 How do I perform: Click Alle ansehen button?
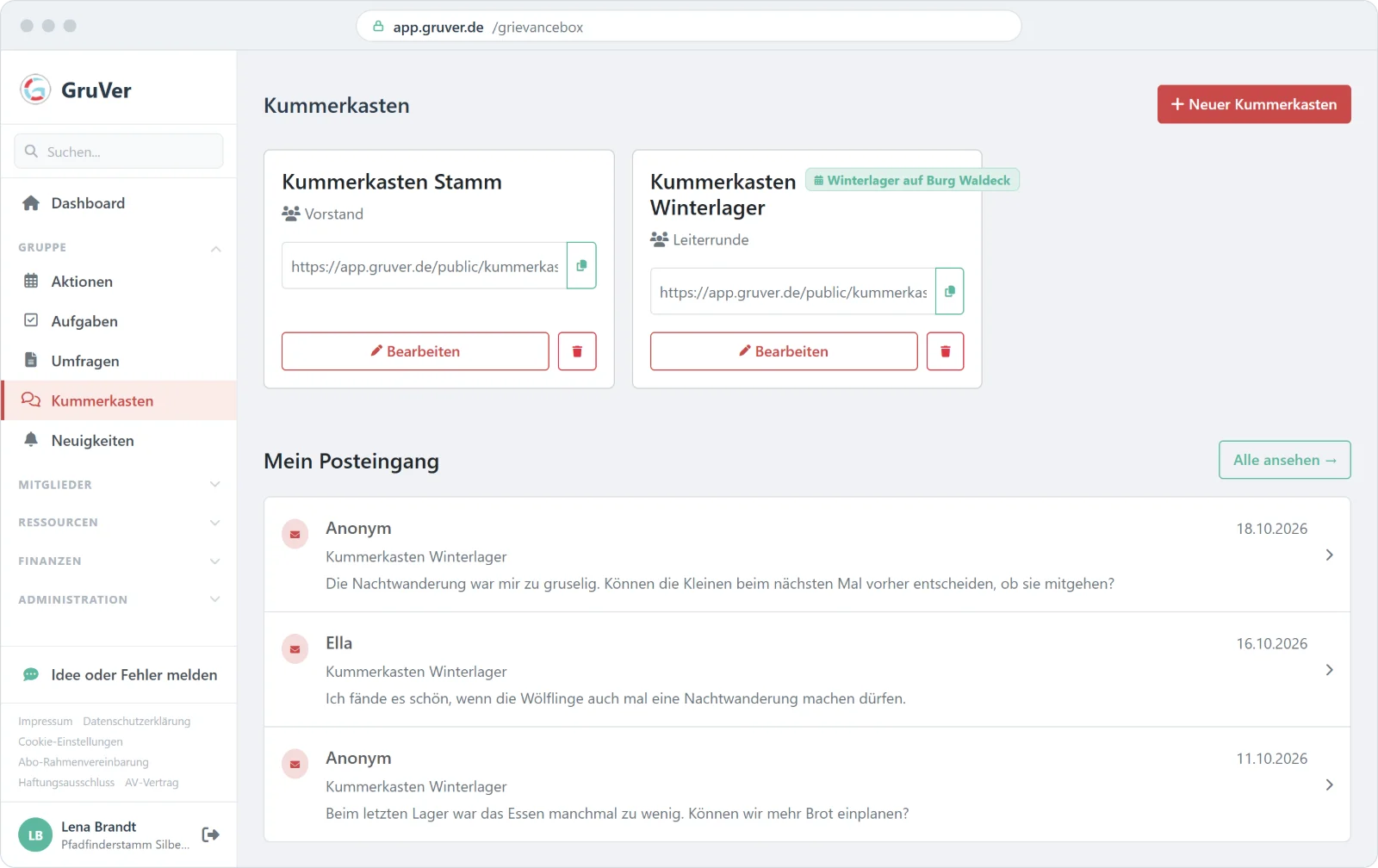point(1285,460)
